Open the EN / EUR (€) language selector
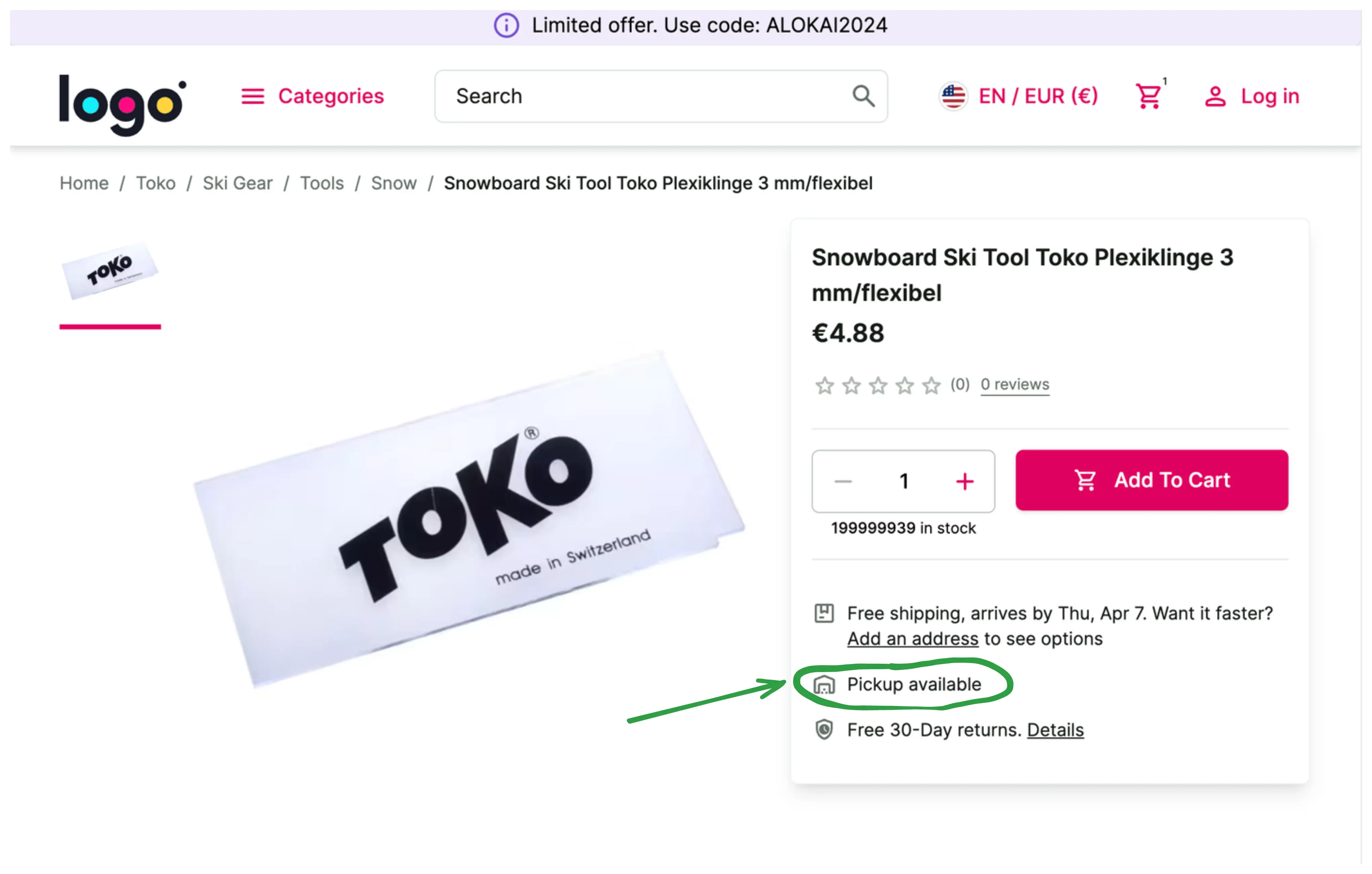This screenshot has height=874, width=1372. click(1037, 96)
